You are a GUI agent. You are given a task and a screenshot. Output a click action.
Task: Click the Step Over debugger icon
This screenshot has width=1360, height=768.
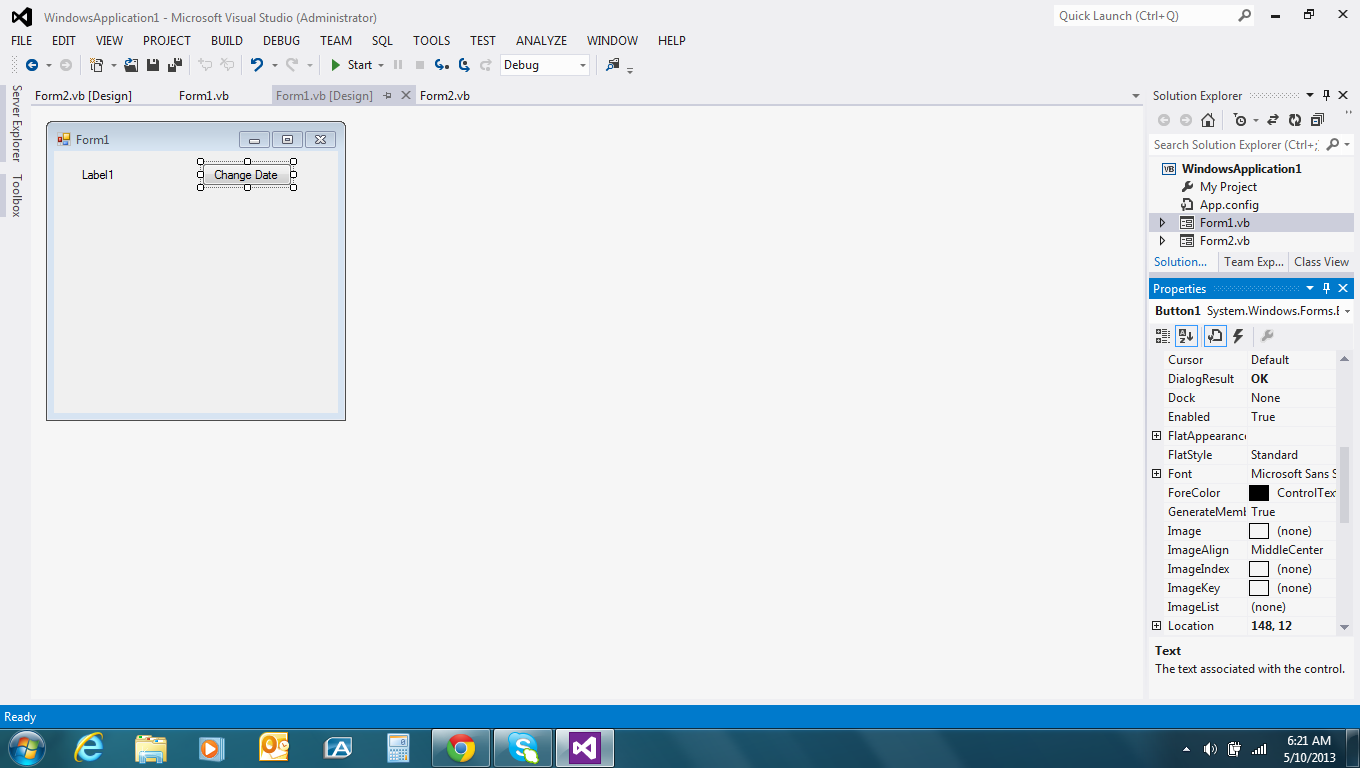coord(464,65)
